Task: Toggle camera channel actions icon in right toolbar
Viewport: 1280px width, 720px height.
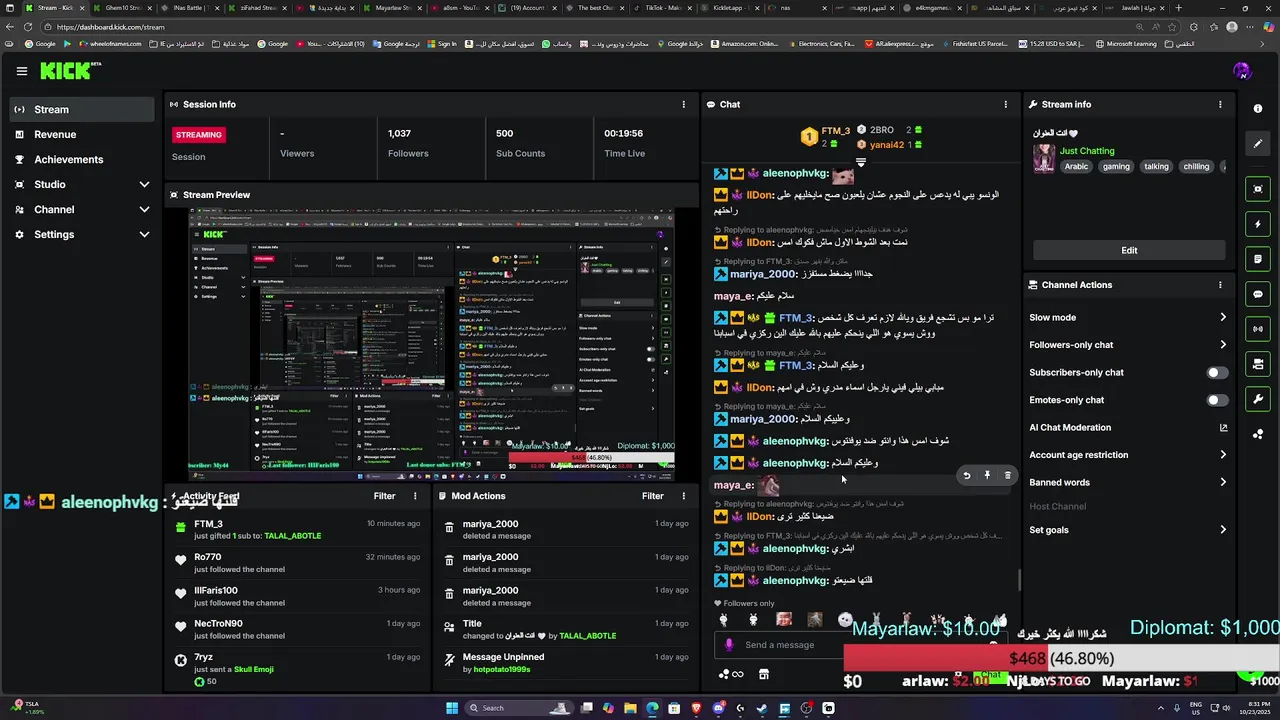Action: 1258,364
